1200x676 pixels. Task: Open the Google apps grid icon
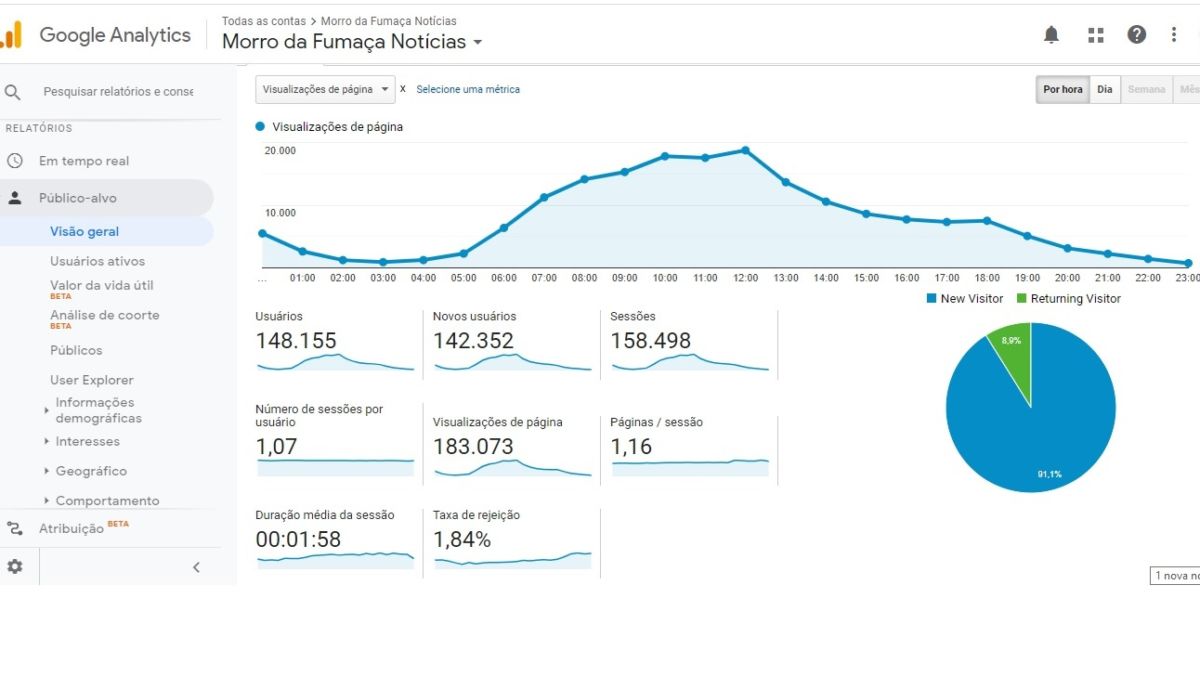click(x=1096, y=35)
